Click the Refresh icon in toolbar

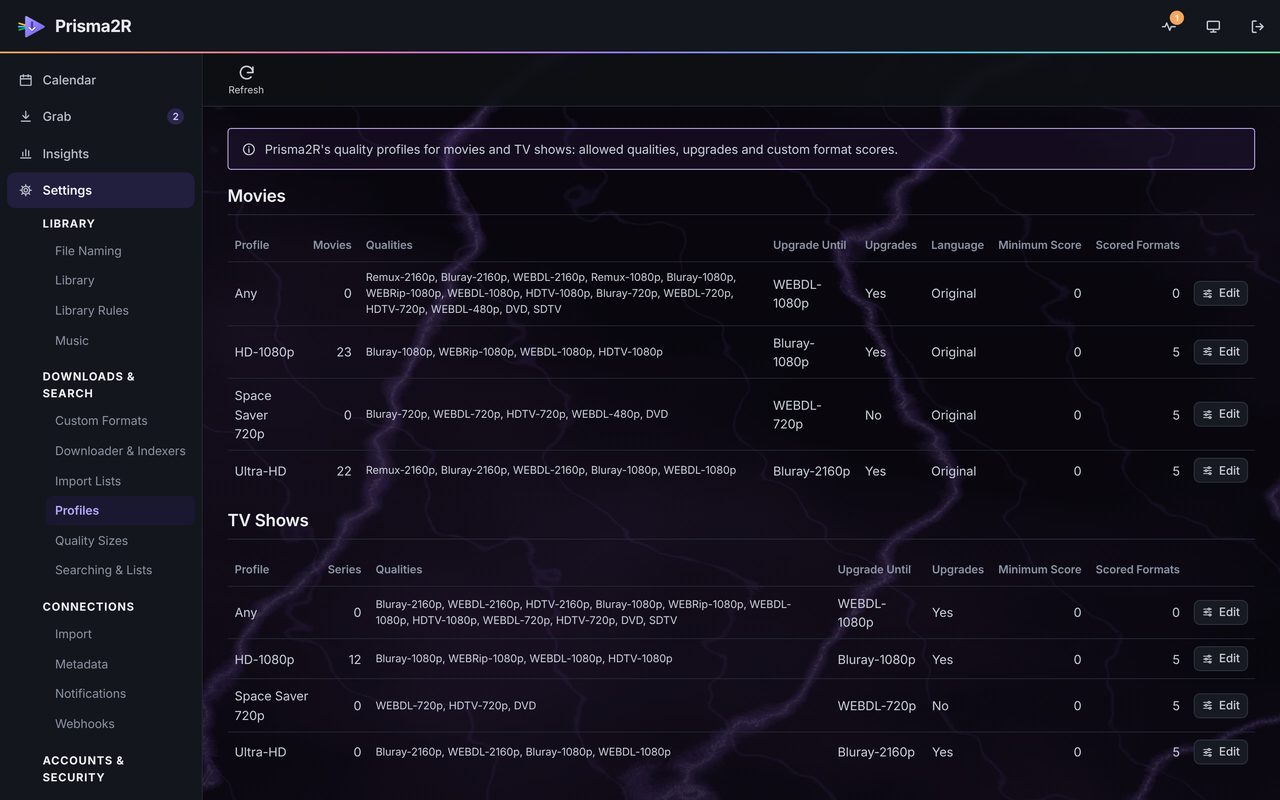point(246,72)
